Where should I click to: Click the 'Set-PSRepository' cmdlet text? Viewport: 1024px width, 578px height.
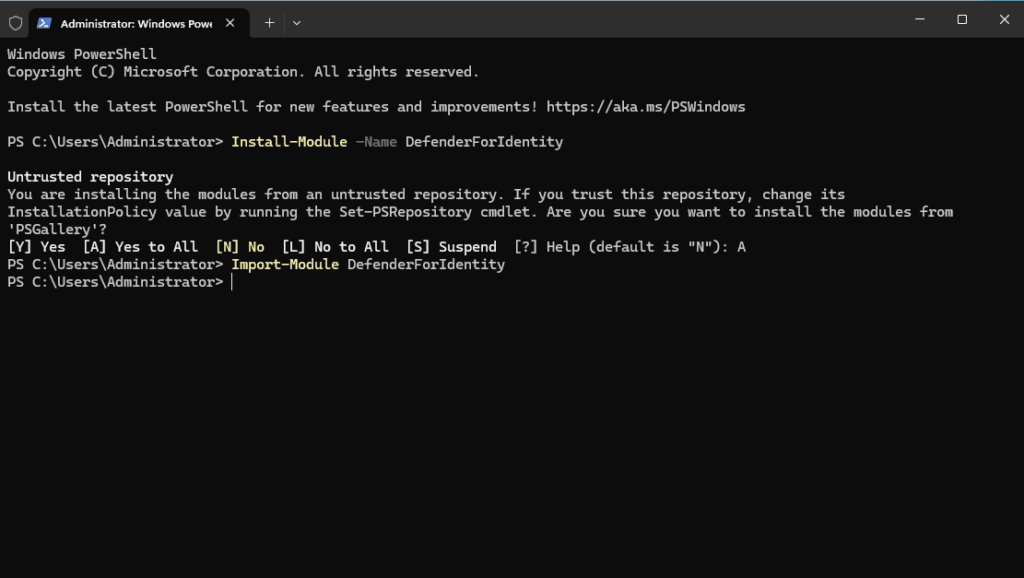tap(406, 212)
